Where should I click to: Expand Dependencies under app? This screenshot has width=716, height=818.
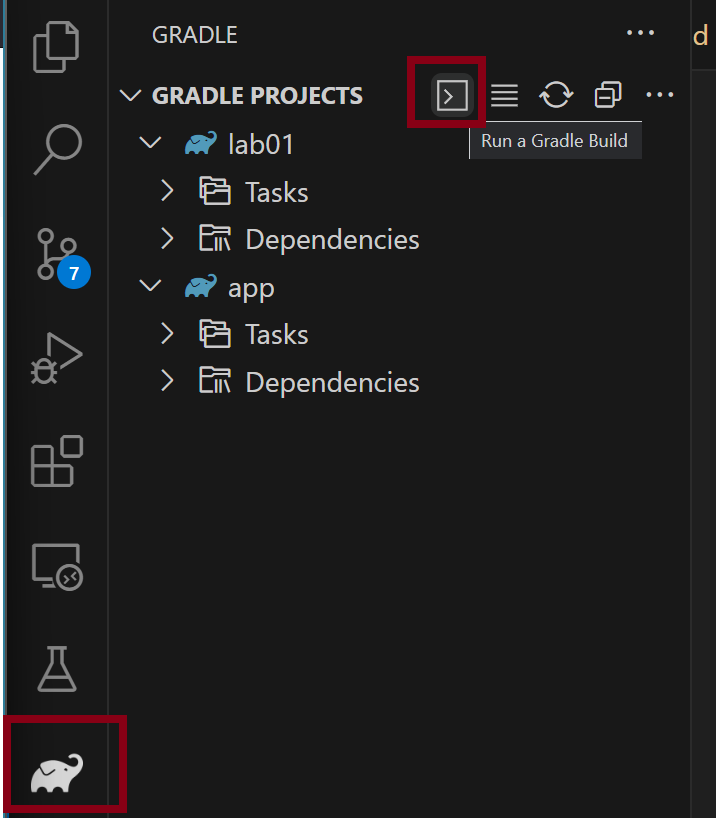click(x=168, y=382)
